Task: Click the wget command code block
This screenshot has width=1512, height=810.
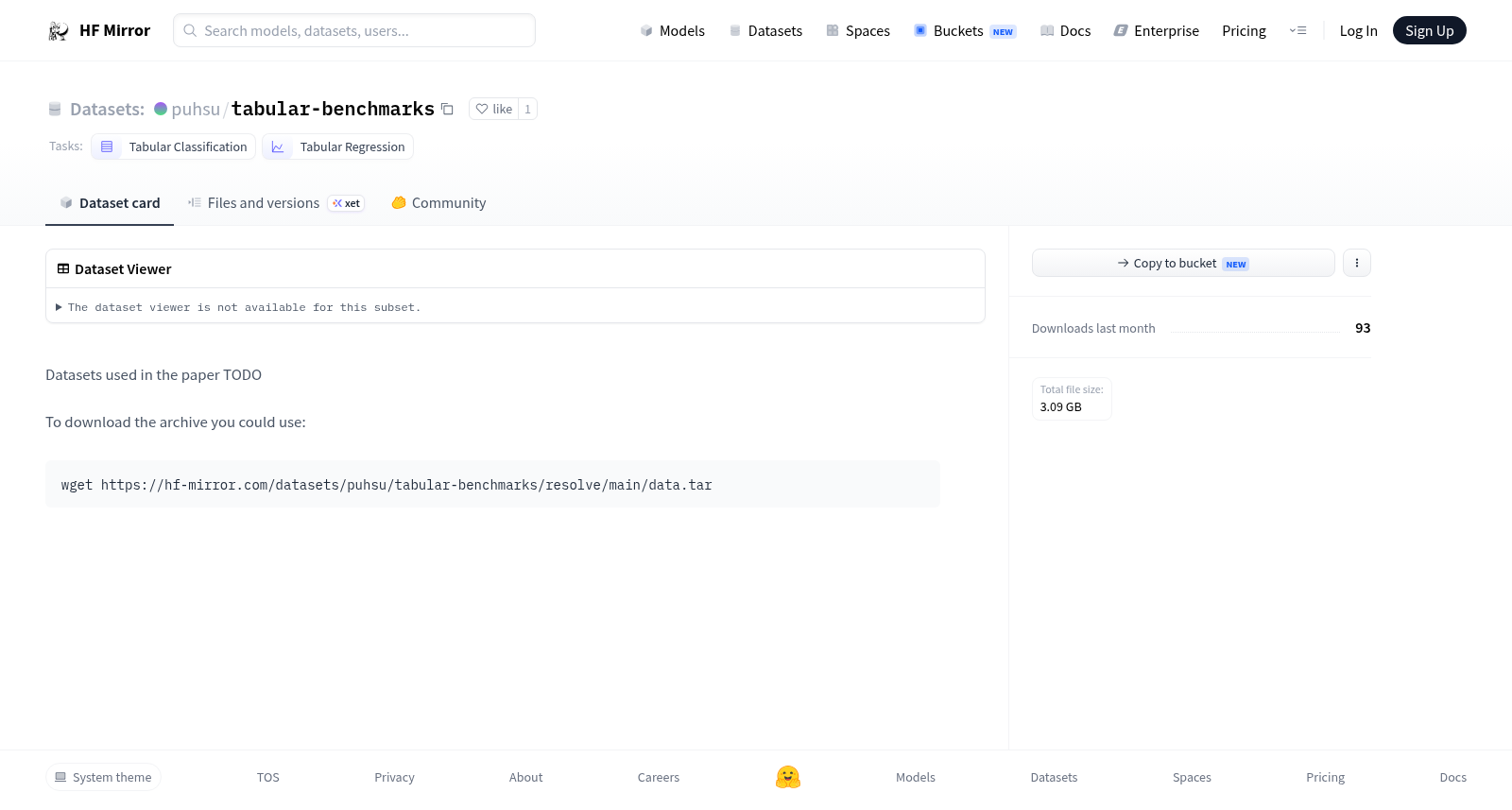Action: click(492, 484)
